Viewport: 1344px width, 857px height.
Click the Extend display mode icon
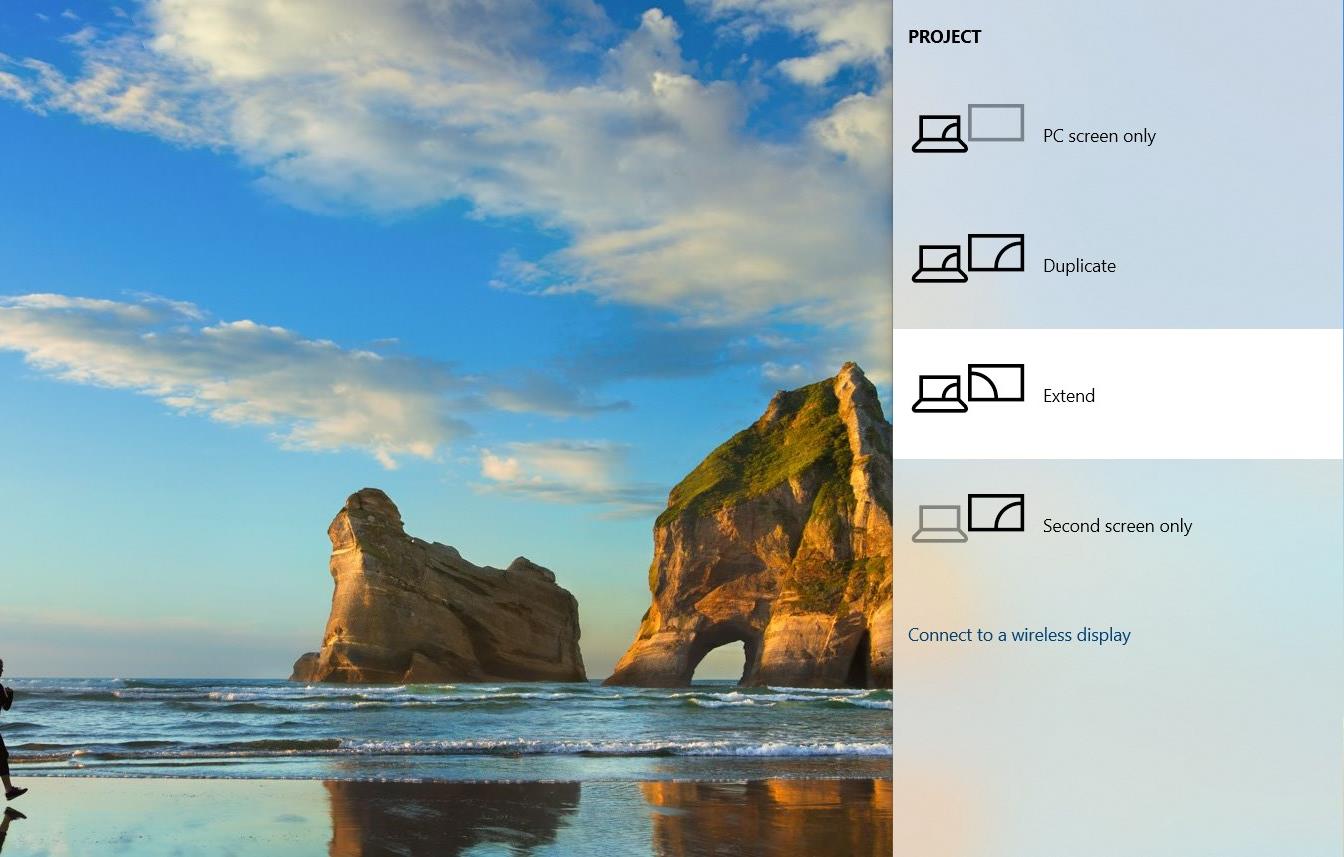click(968, 388)
